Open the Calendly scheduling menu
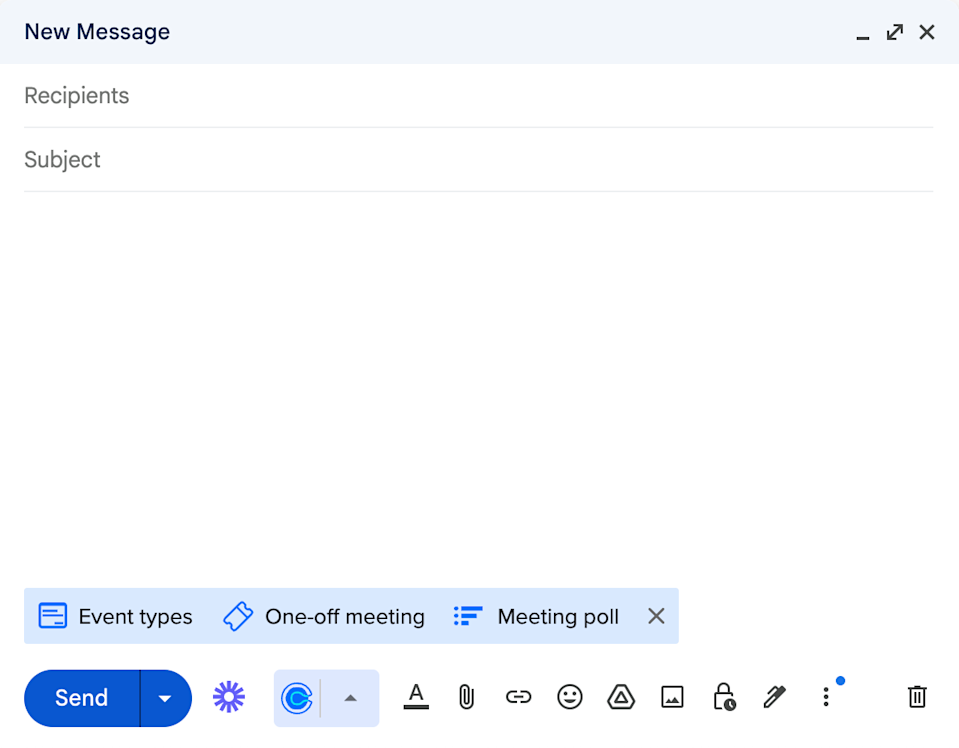This screenshot has height=748, width=959. 299,697
